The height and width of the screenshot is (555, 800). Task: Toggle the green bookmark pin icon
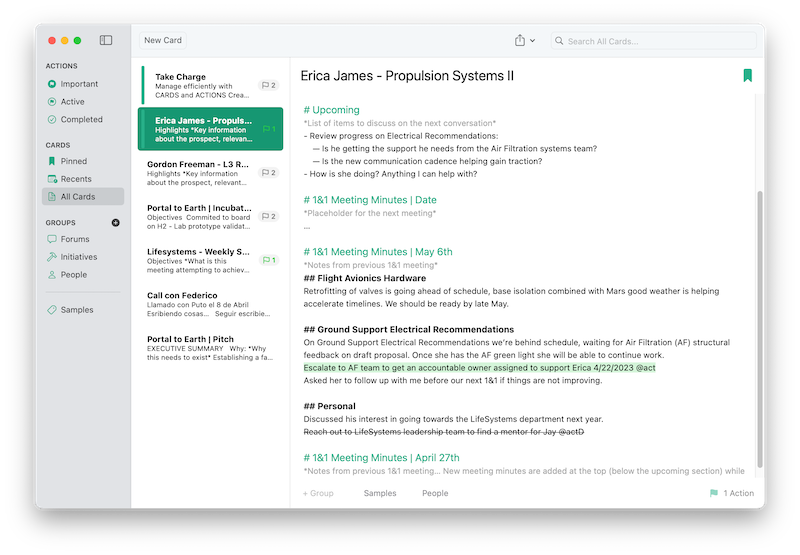[747, 76]
